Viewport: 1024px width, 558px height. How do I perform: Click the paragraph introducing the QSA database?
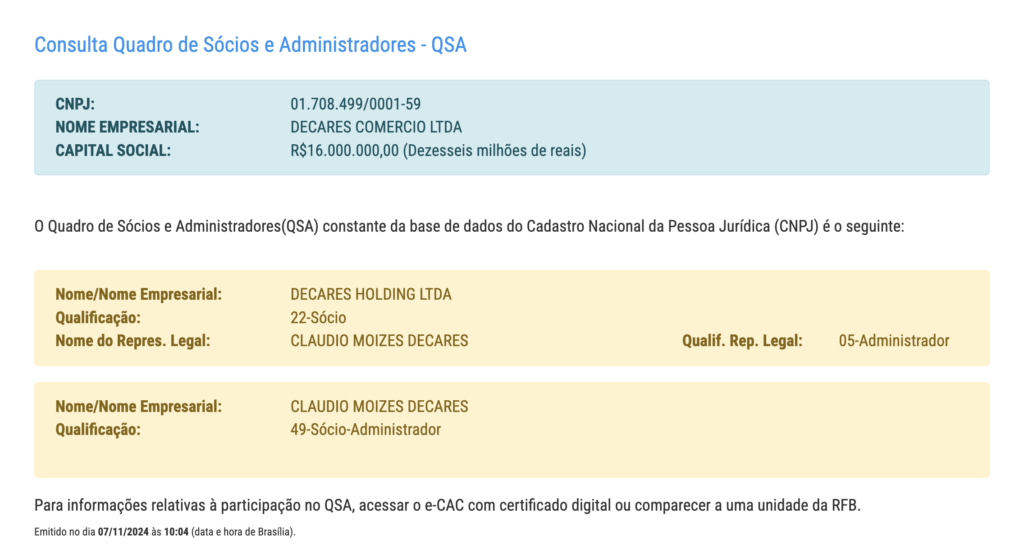click(469, 227)
